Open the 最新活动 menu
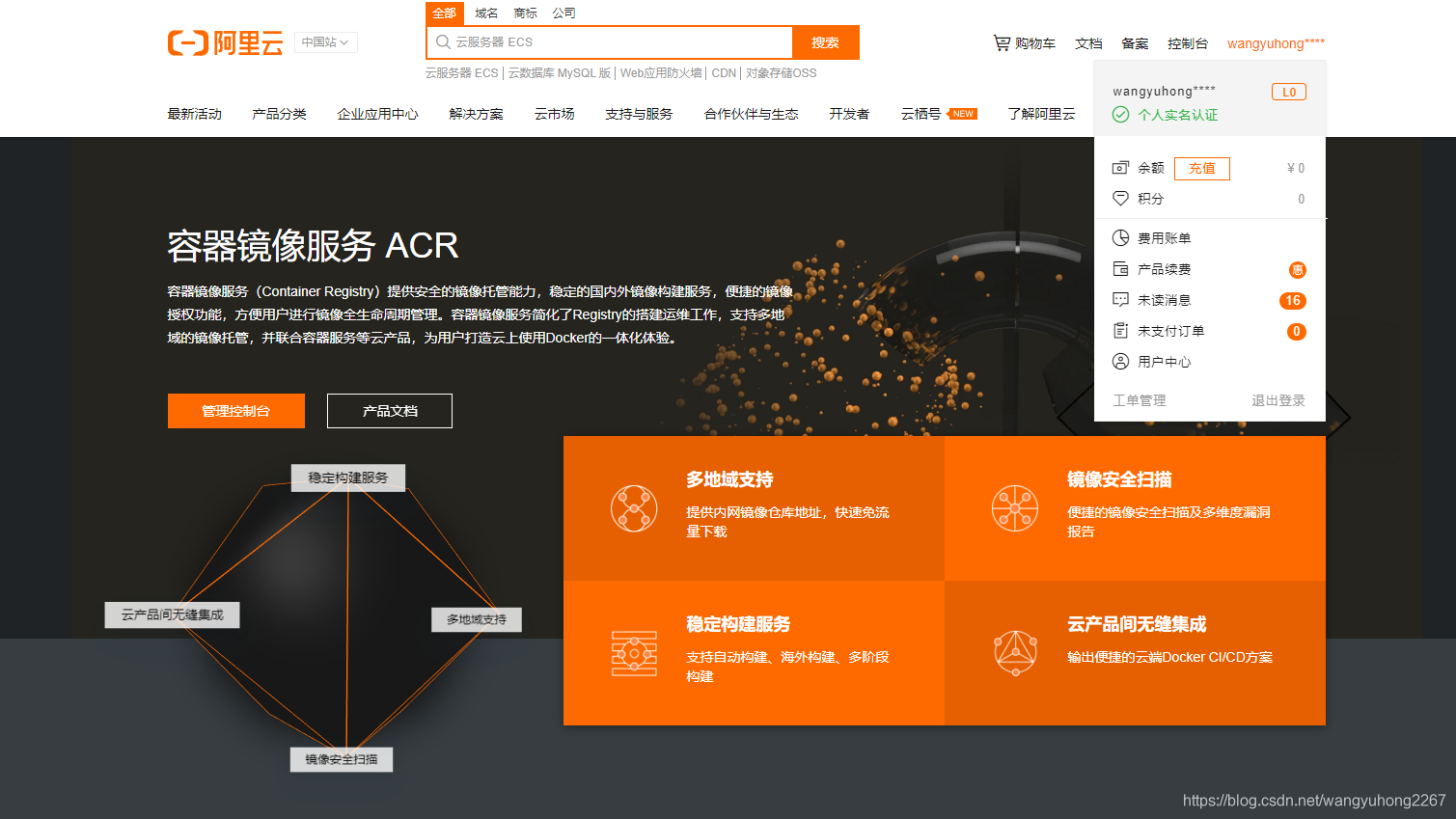 [x=194, y=114]
